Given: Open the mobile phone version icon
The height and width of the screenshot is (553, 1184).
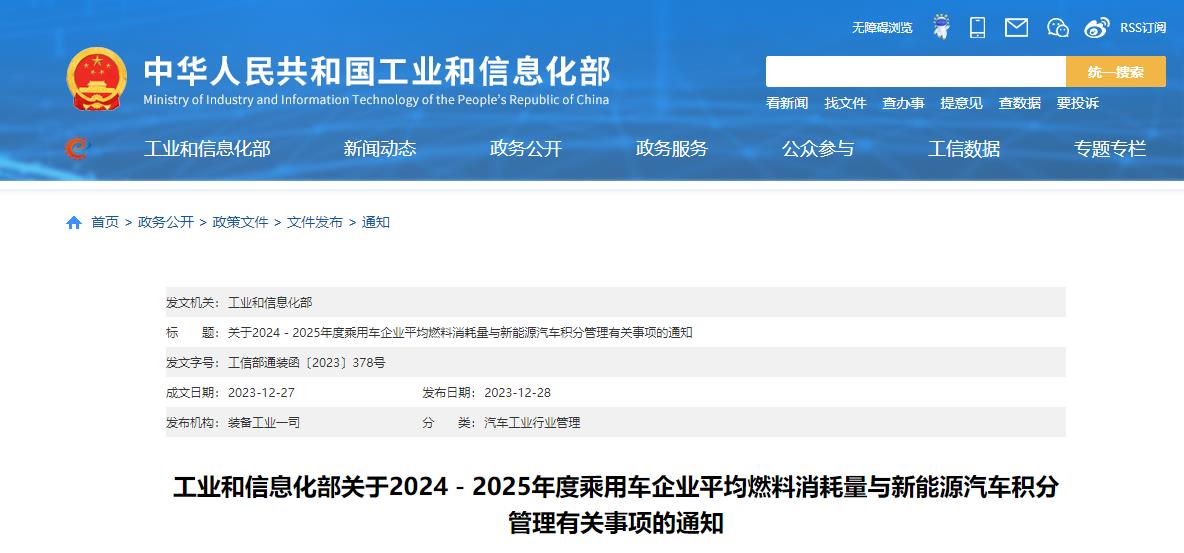Looking at the screenshot, I should [978, 27].
